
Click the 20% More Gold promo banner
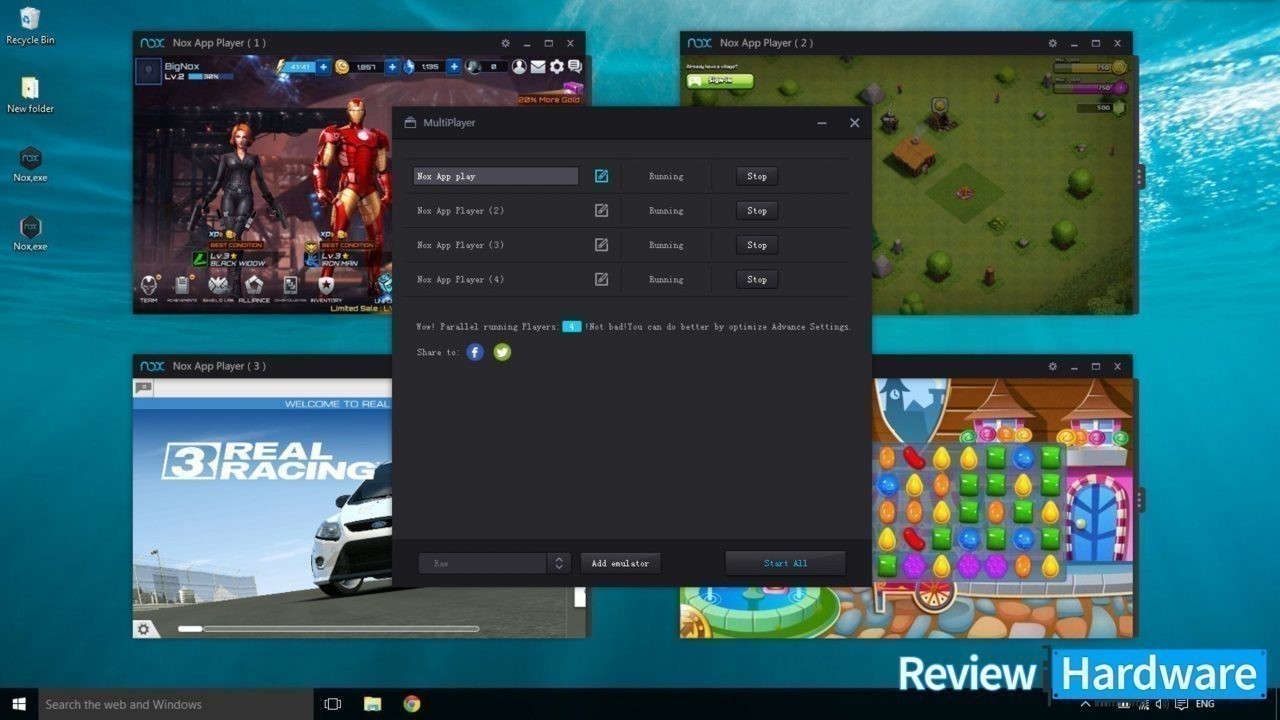[x=549, y=99]
